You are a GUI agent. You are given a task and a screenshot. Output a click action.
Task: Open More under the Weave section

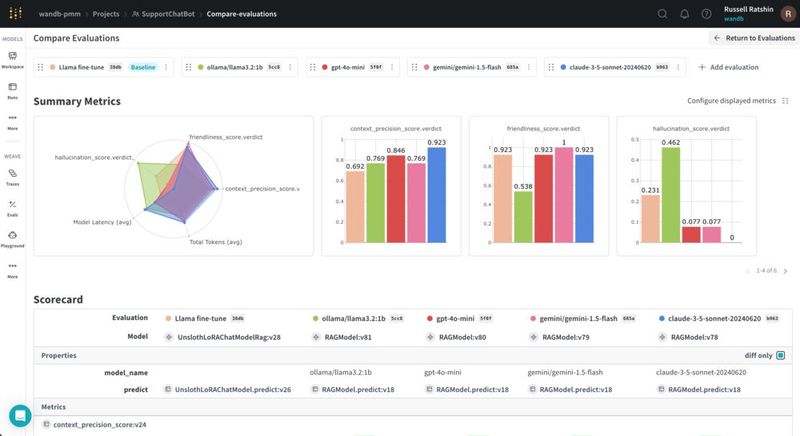coord(12,270)
